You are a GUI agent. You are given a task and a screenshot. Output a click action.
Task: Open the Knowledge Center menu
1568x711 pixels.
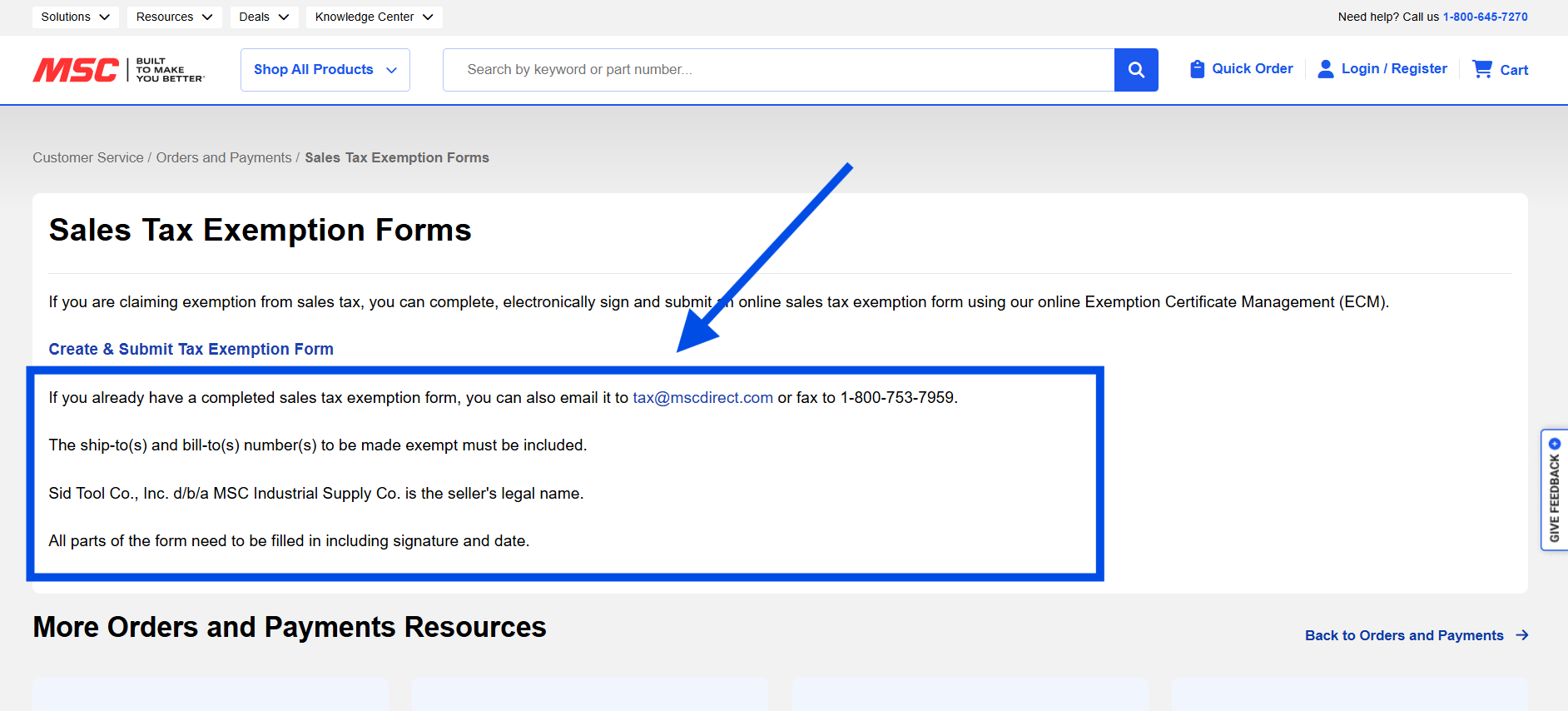[375, 17]
